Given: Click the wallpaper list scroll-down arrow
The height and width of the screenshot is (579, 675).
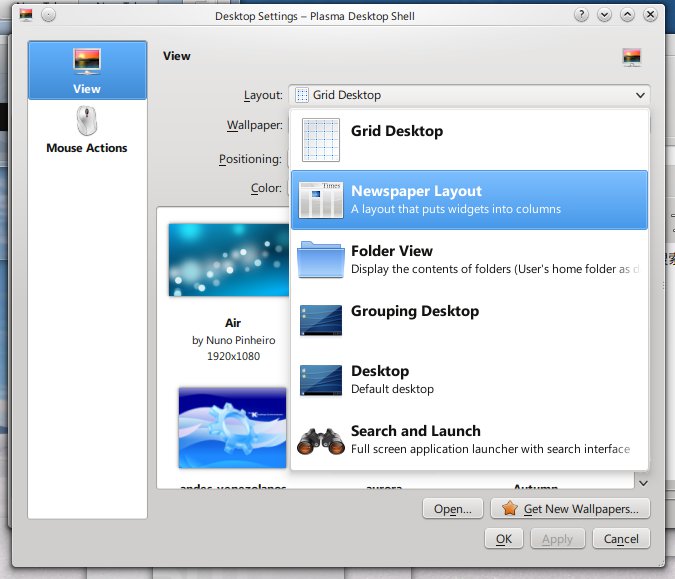Looking at the screenshot, I should click(643, 483).
